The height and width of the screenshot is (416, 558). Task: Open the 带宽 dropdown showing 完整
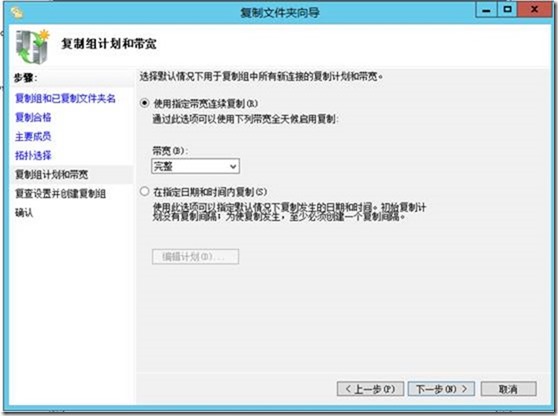coord(195,166)
